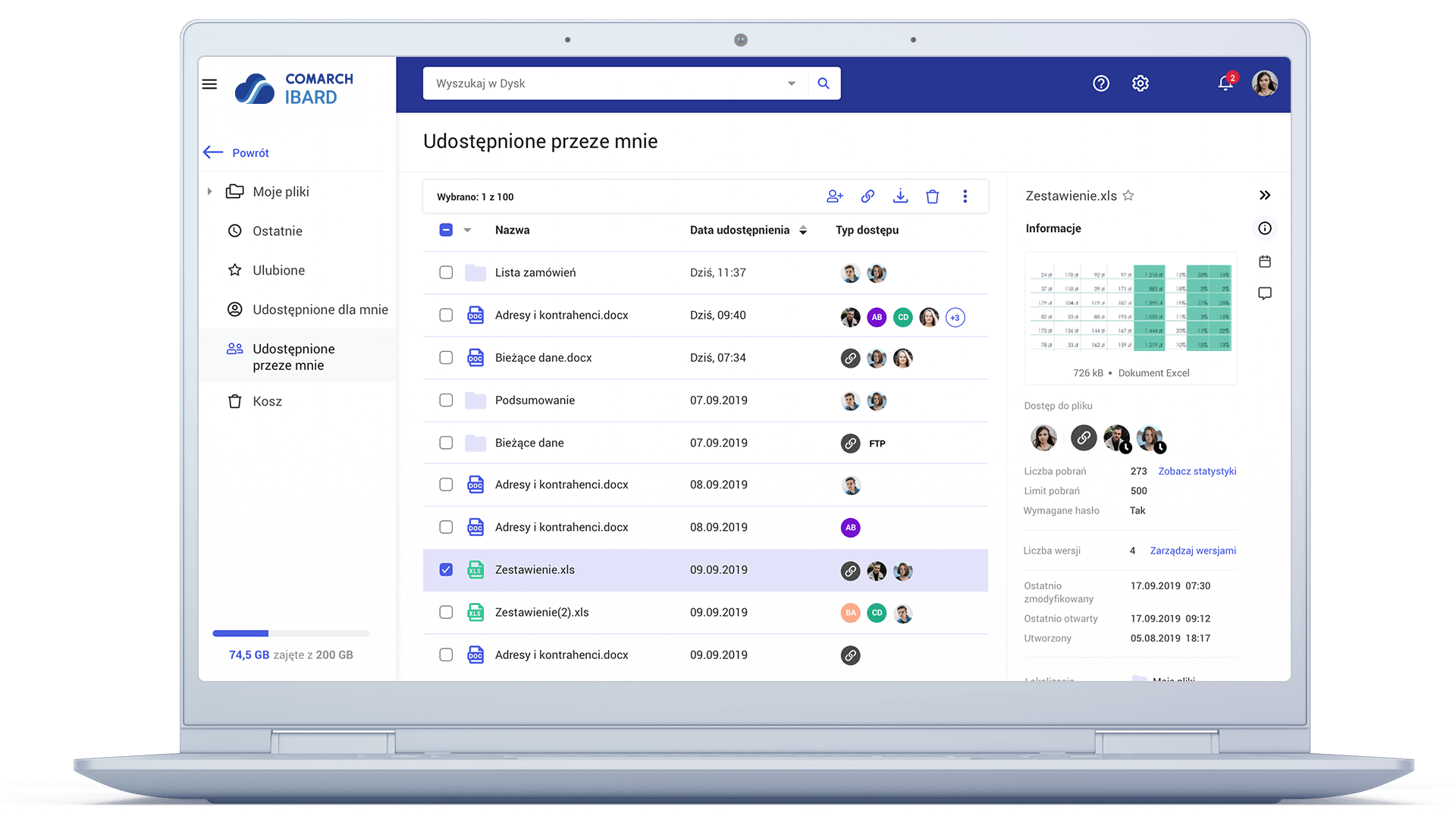1456x819 pixels.
Task: Click the trash delete icon in toolbar
Action: coord(933,196)
